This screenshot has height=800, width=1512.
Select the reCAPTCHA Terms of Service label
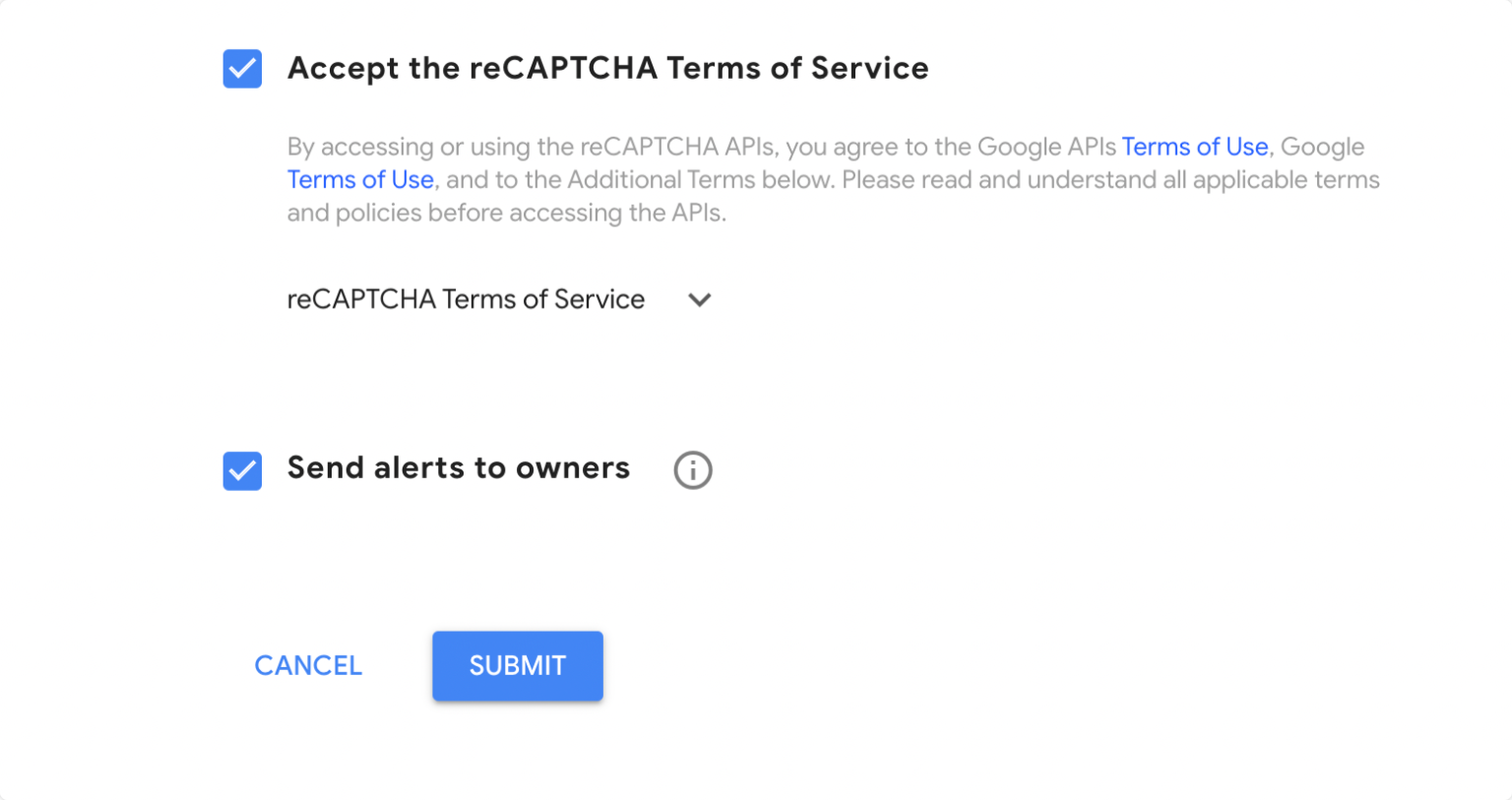465,299
